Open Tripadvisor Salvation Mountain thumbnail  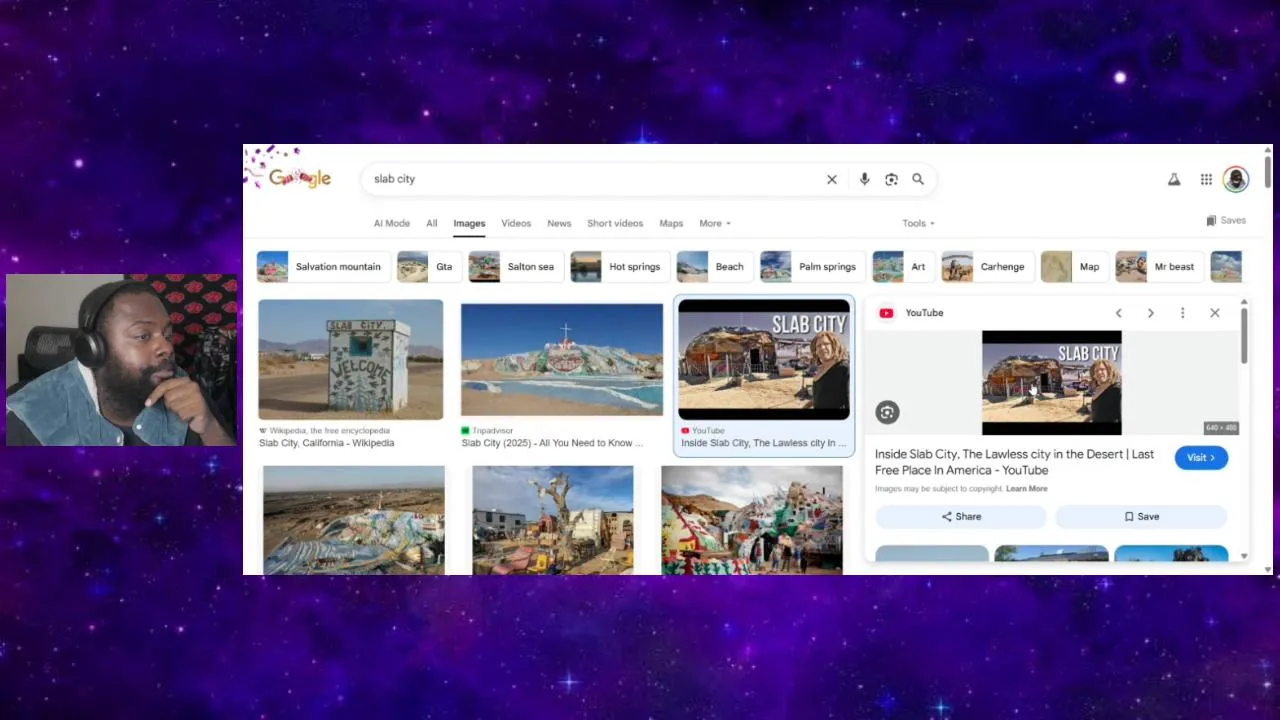pos(562,360)
